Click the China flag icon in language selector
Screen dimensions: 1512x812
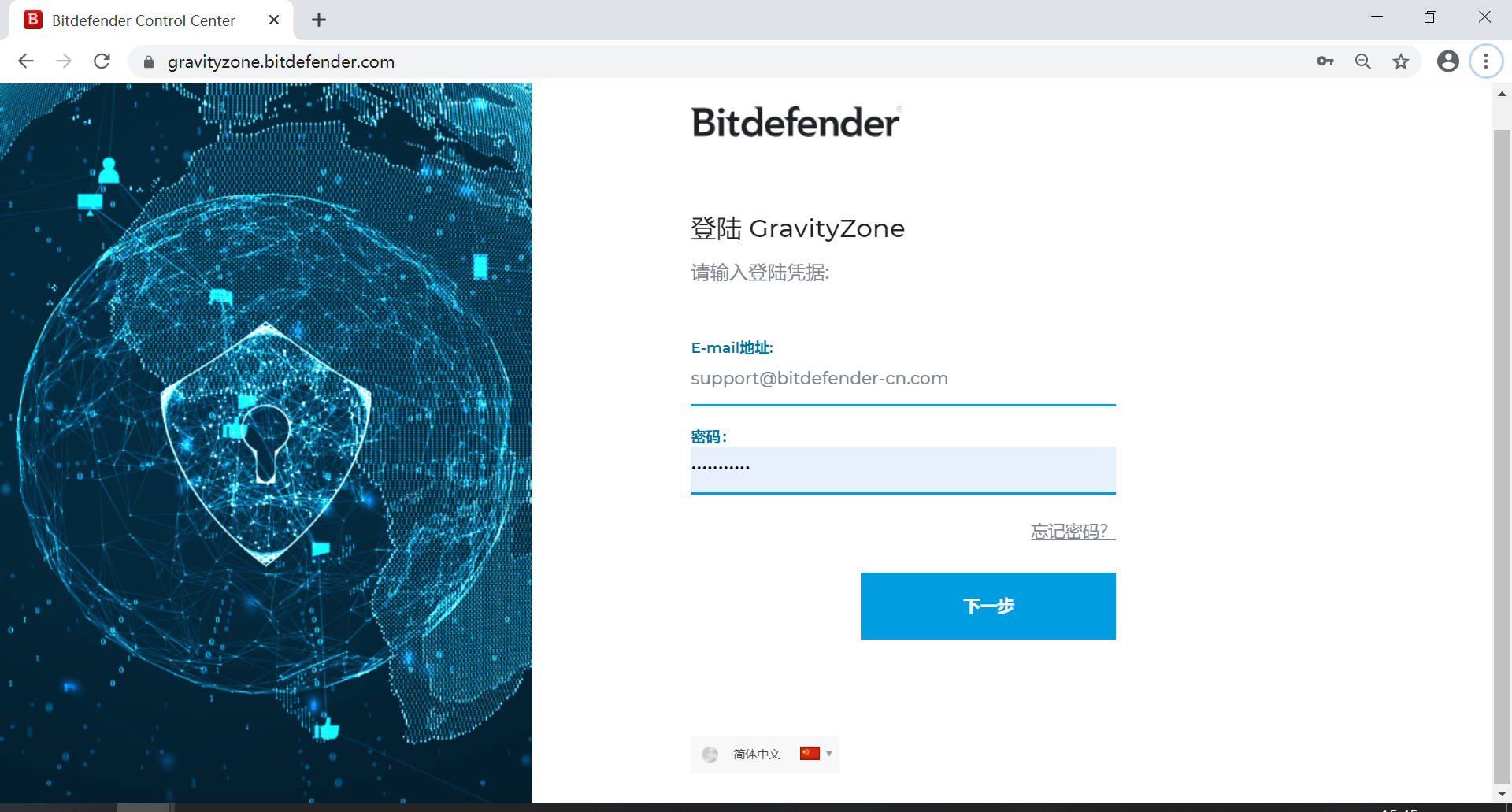coord(810,754)
